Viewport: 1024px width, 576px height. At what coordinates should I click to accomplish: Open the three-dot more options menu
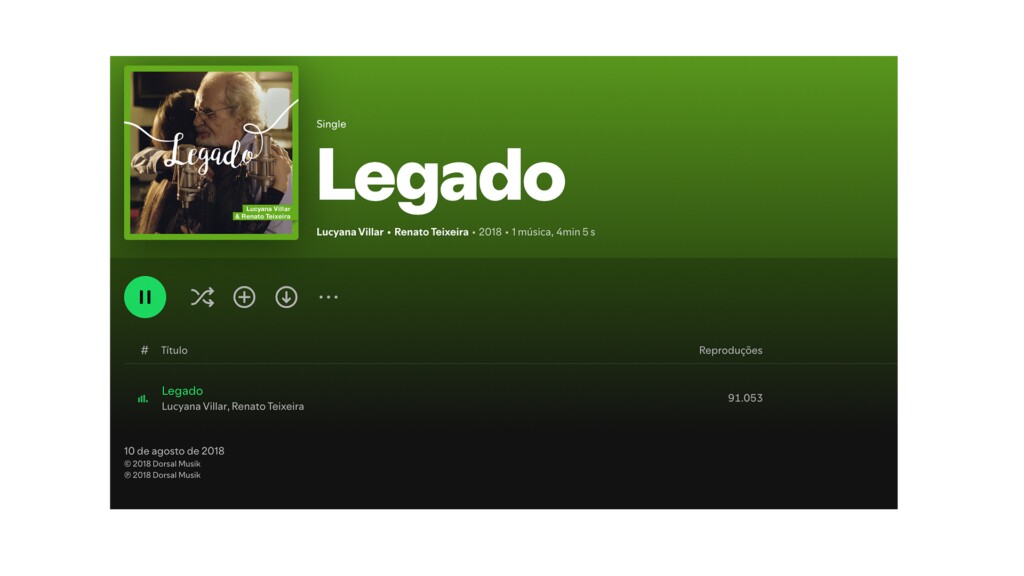[x=328, y=297]
